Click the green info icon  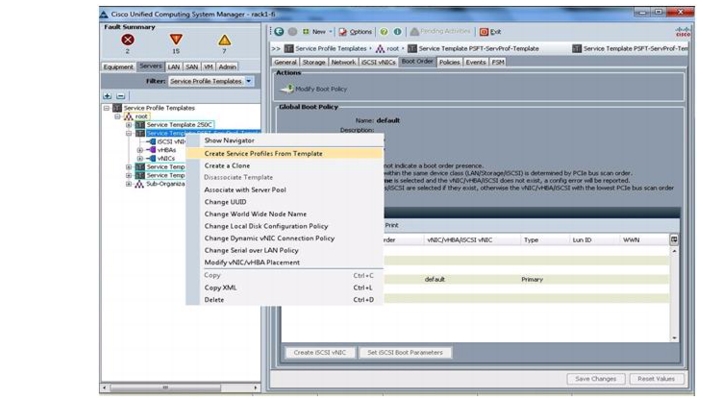click(397, 32)
